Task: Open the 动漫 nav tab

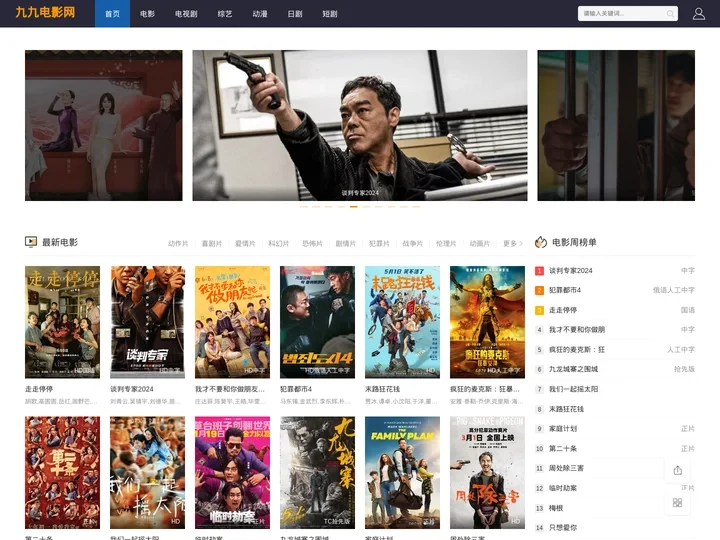Action: point(260,14)
